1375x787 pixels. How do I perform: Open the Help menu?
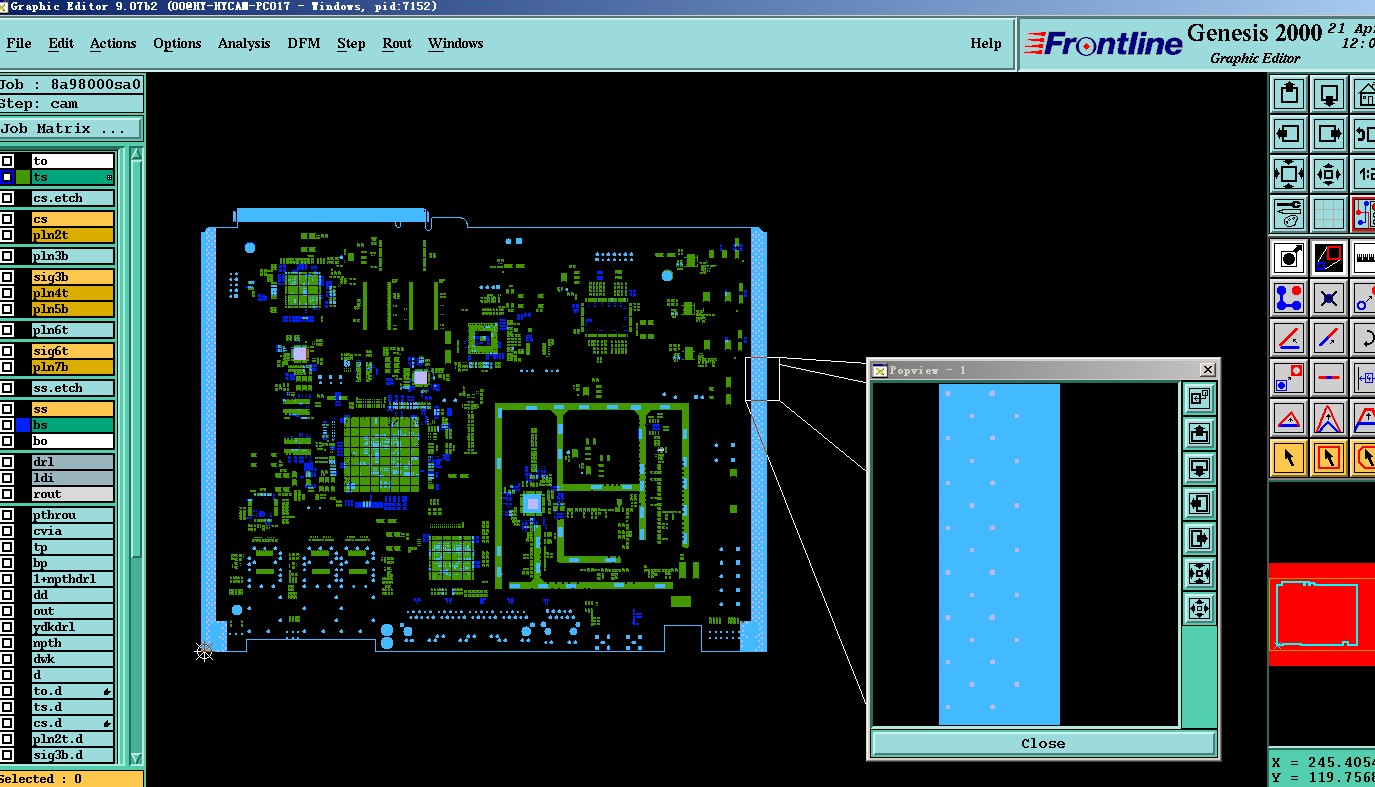click(x=986, y=43)
